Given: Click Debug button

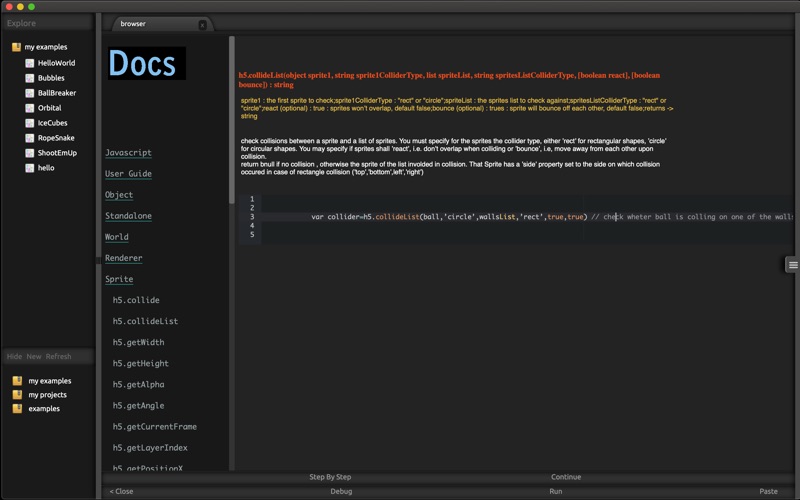Looking at the screenshot, I should (x=341, y=491).
